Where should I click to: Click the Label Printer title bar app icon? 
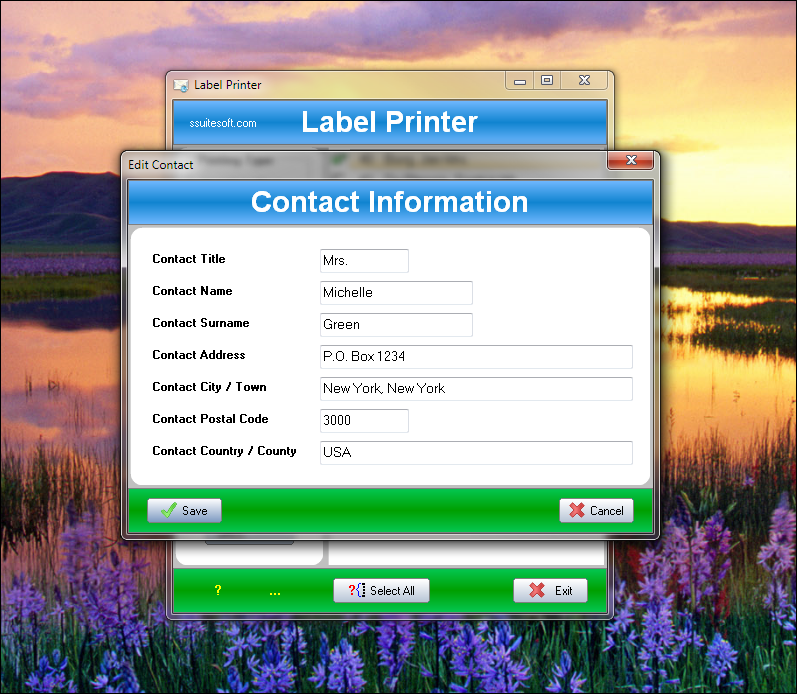tap(181, 85)
